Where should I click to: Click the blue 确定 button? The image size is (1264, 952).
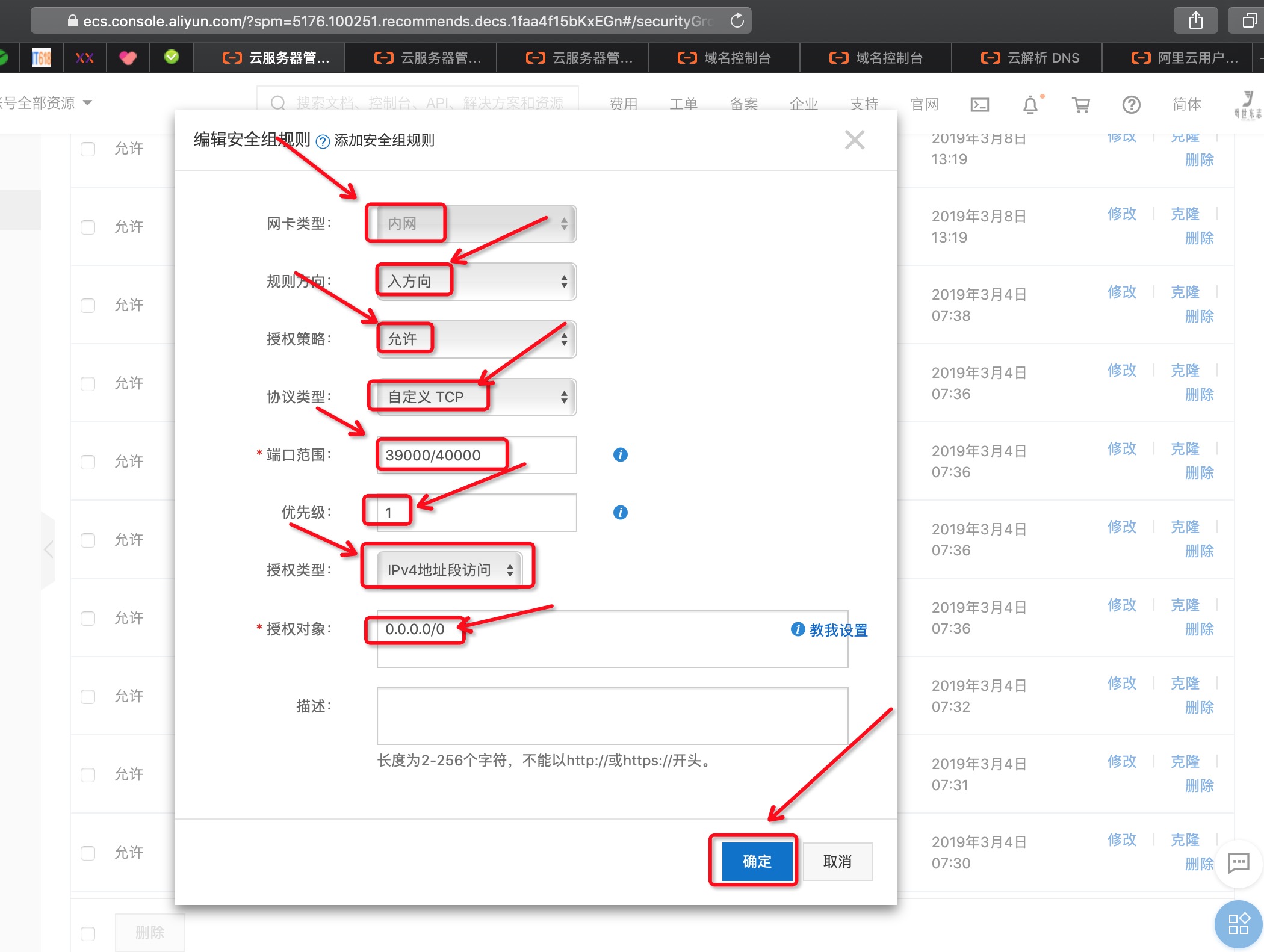click(757, 861)
